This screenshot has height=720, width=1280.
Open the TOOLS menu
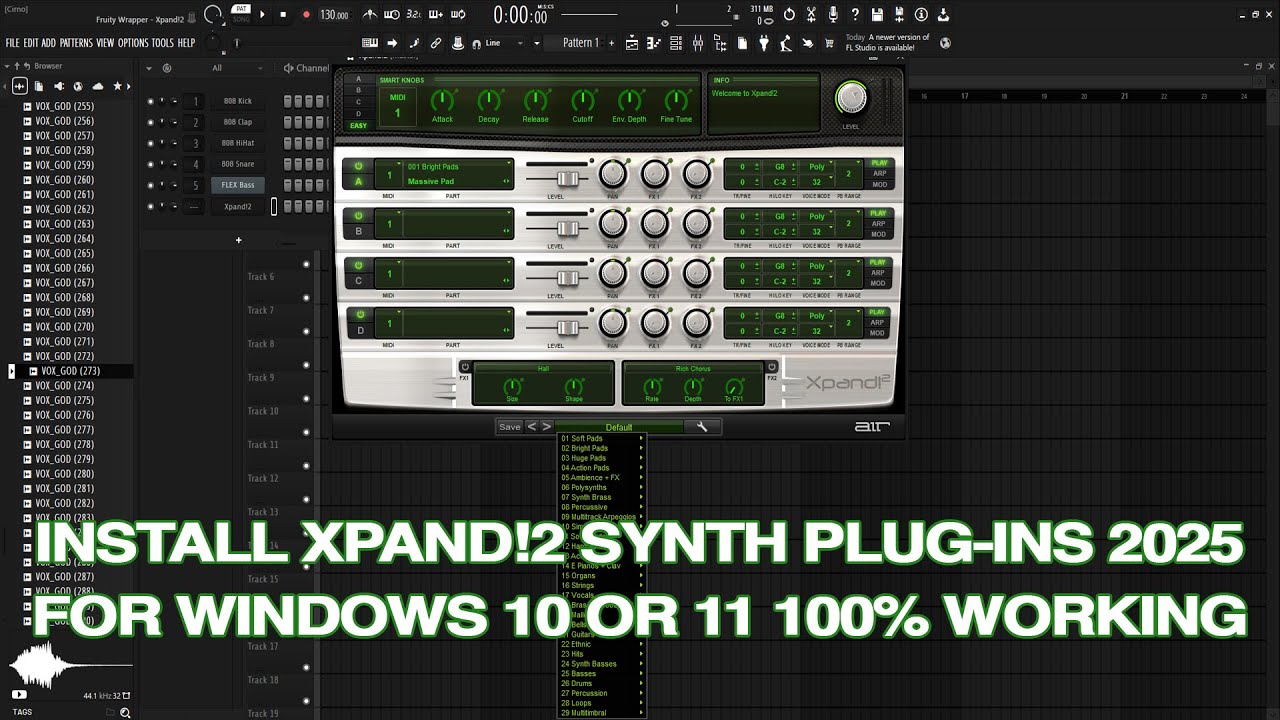click(162, 43)
